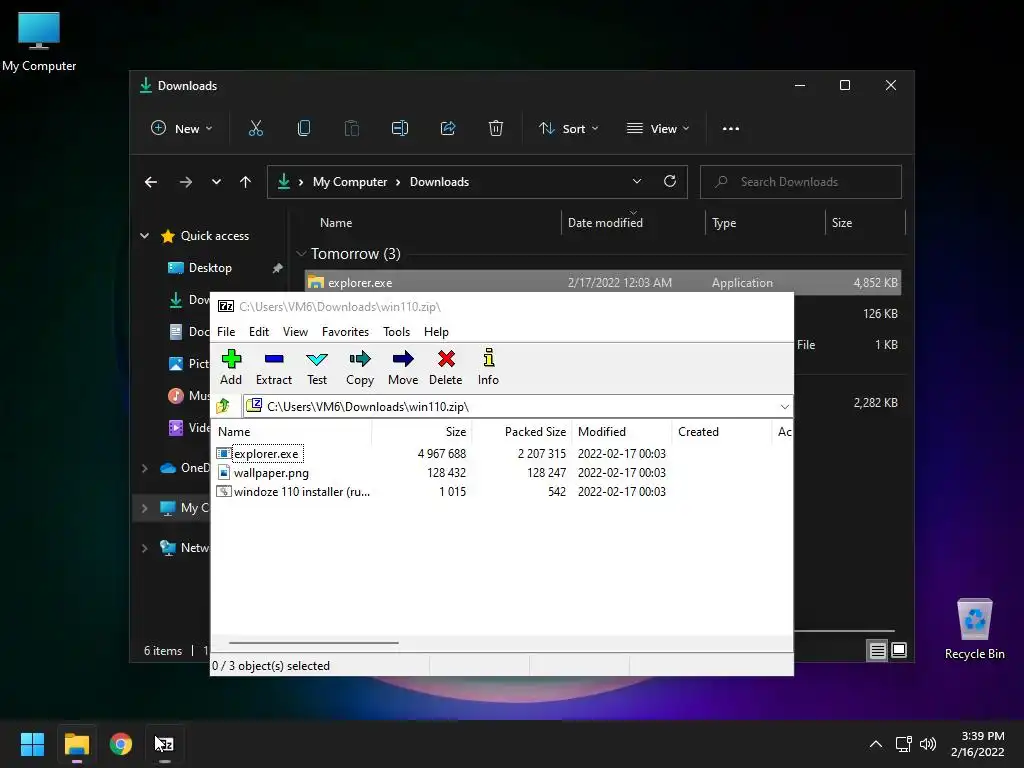Screen dimensions: 1024x768
Task: Click the Paste icon in Downloads toolbar
Action: (x=351, y=129)
